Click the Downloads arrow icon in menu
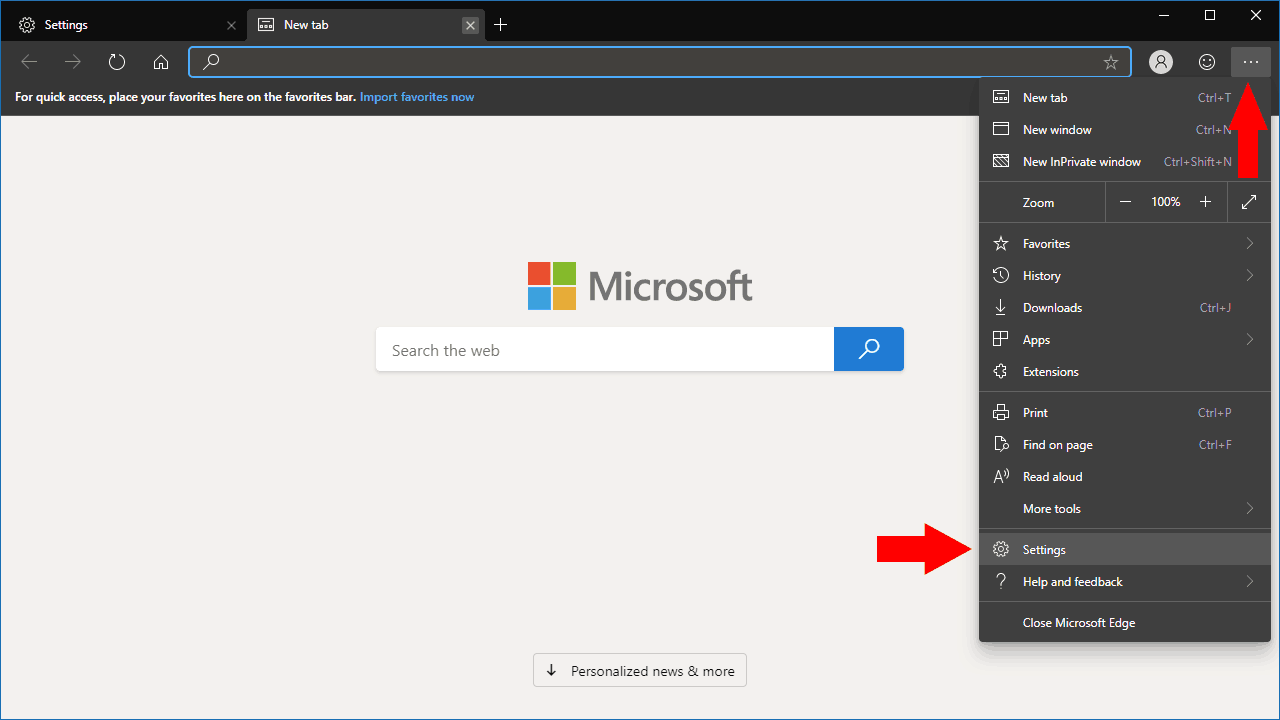This screenshot has width=1280, height=720. click(x=1000, y=308)
